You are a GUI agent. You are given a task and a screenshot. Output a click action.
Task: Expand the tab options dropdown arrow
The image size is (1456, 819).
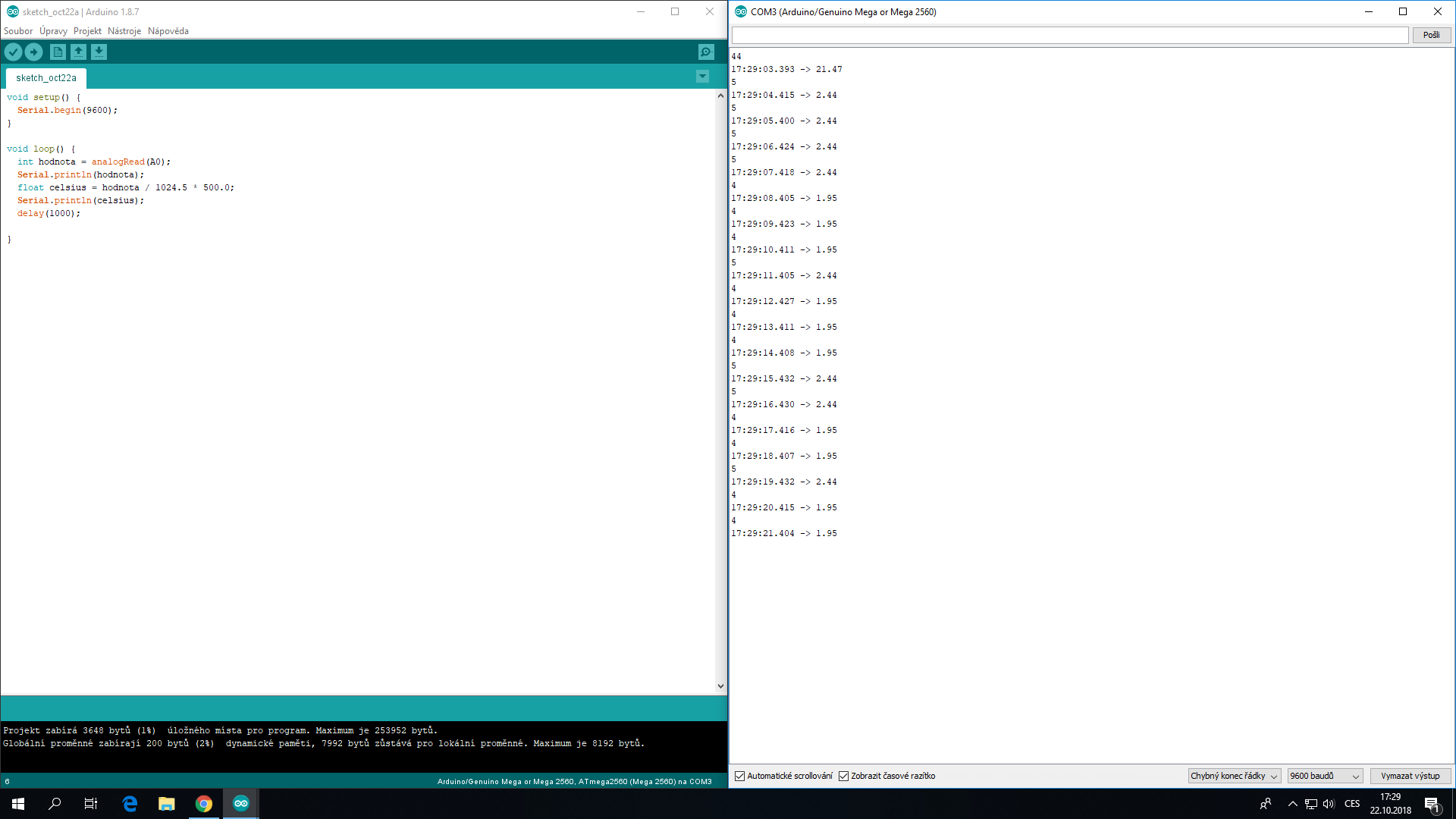pyautogui.click(x=702, y=77)
